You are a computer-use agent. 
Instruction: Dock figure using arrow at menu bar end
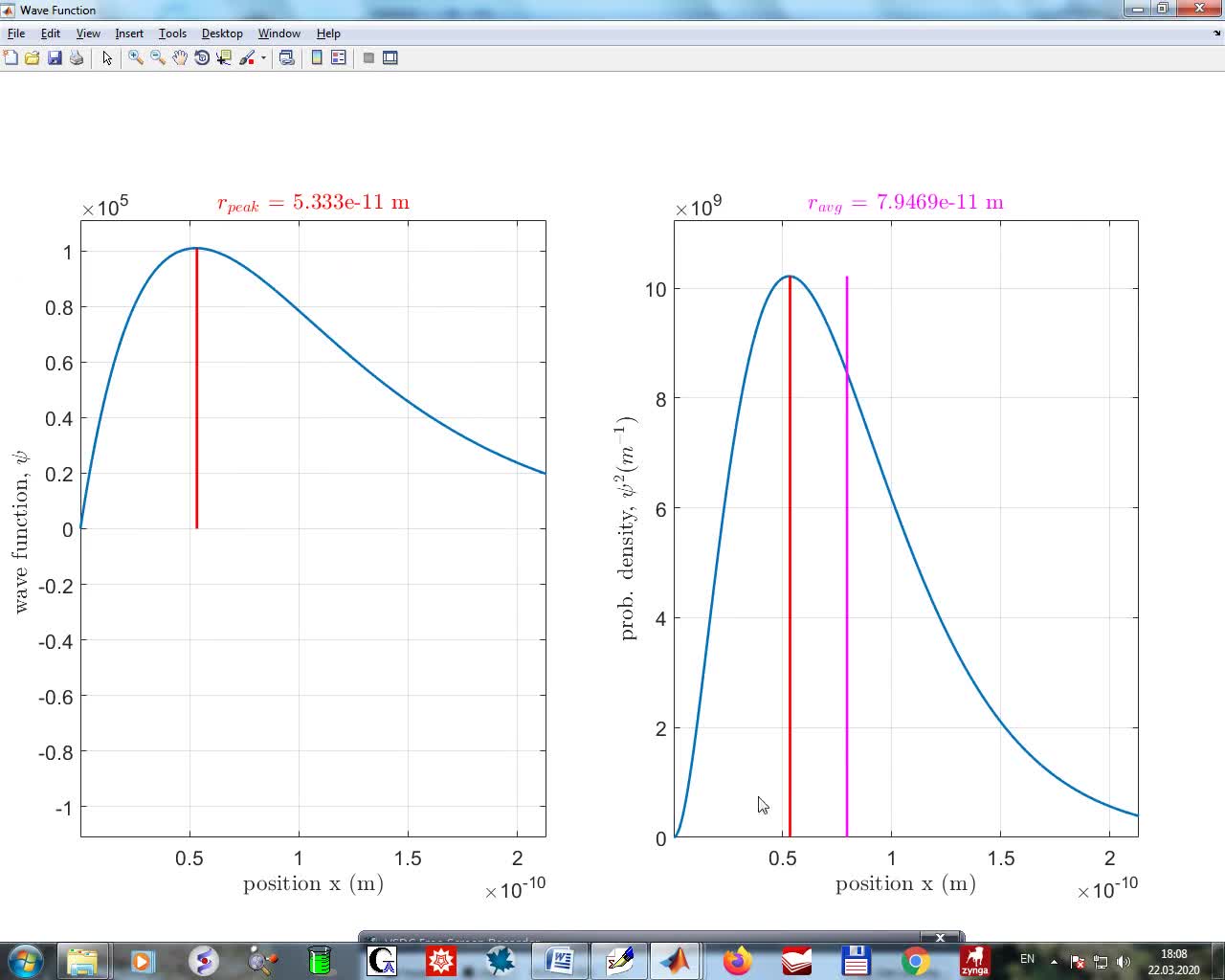click(1216, 33)
